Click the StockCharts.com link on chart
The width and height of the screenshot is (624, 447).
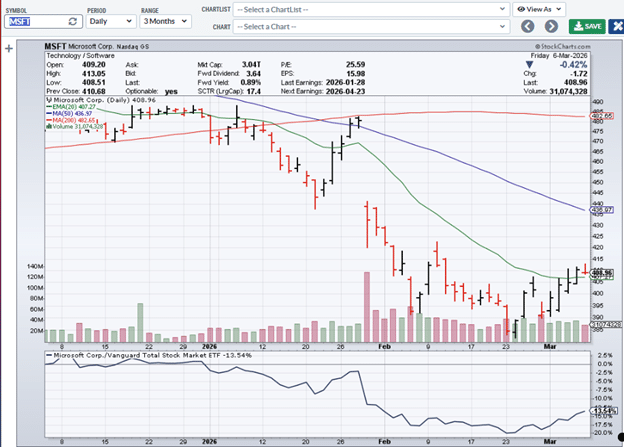563,47
